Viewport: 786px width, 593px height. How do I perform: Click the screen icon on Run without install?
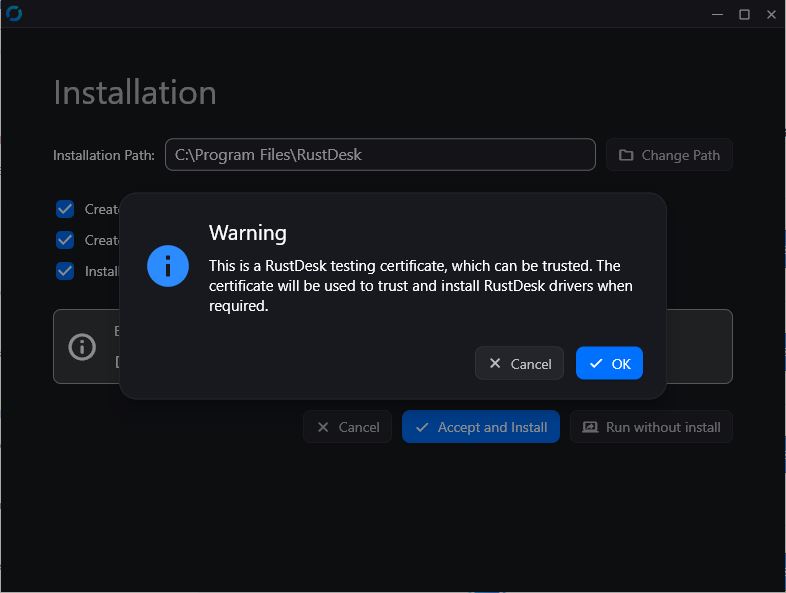(x=590, y=427)
